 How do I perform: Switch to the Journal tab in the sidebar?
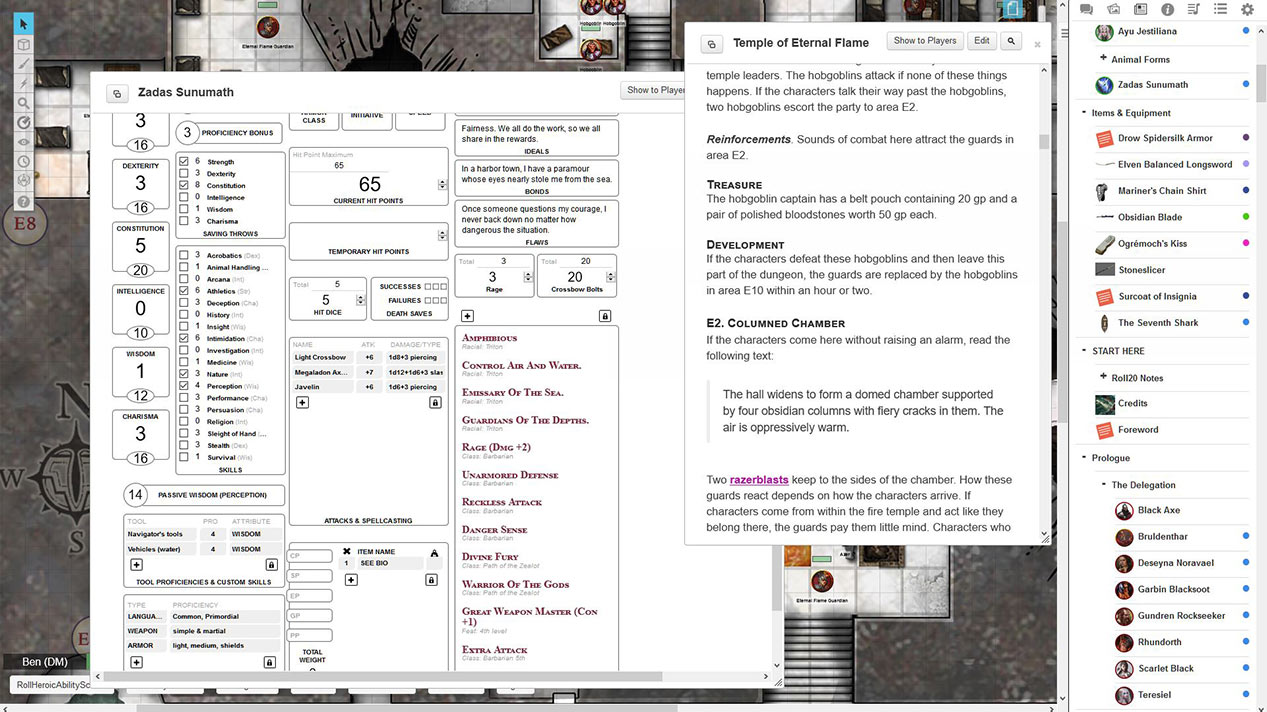(x=1141, y=9)
